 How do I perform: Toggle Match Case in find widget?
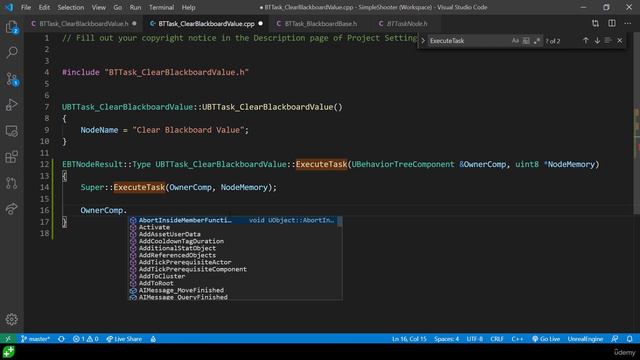515,41
